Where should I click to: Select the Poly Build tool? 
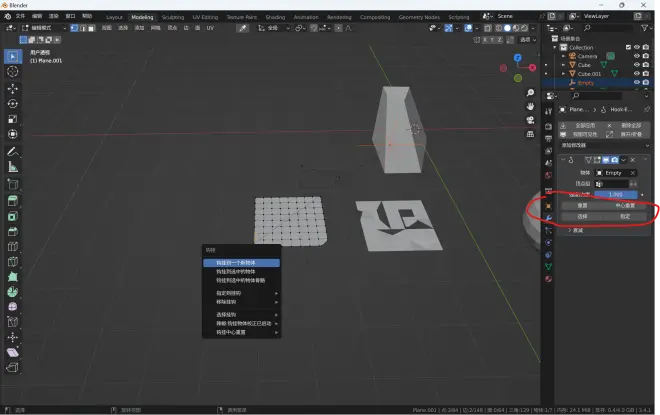click(x=13, y=277)
